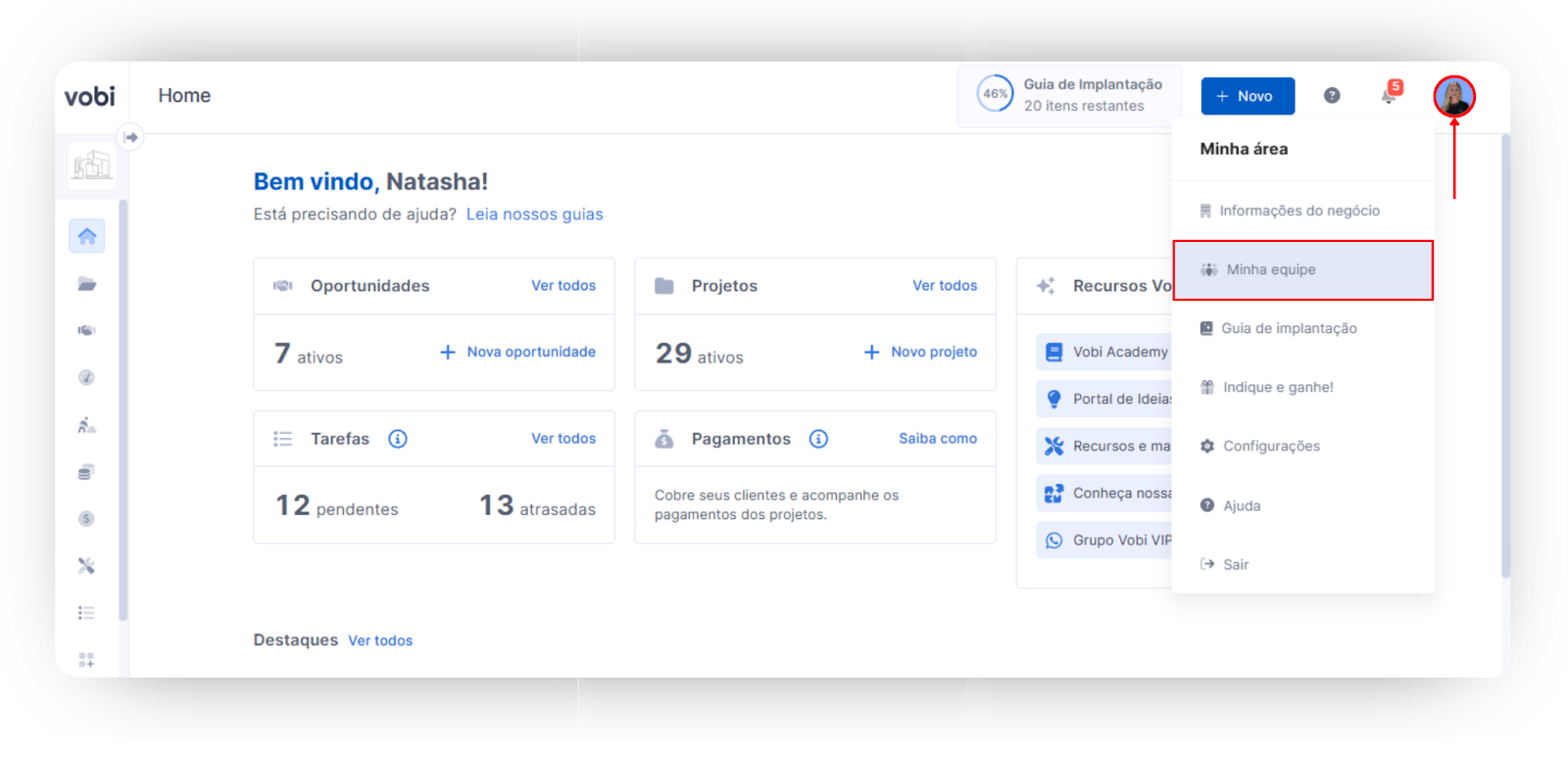Select the handshake icon in the sidebar
1568x764 pixels.
coord(87,330)
